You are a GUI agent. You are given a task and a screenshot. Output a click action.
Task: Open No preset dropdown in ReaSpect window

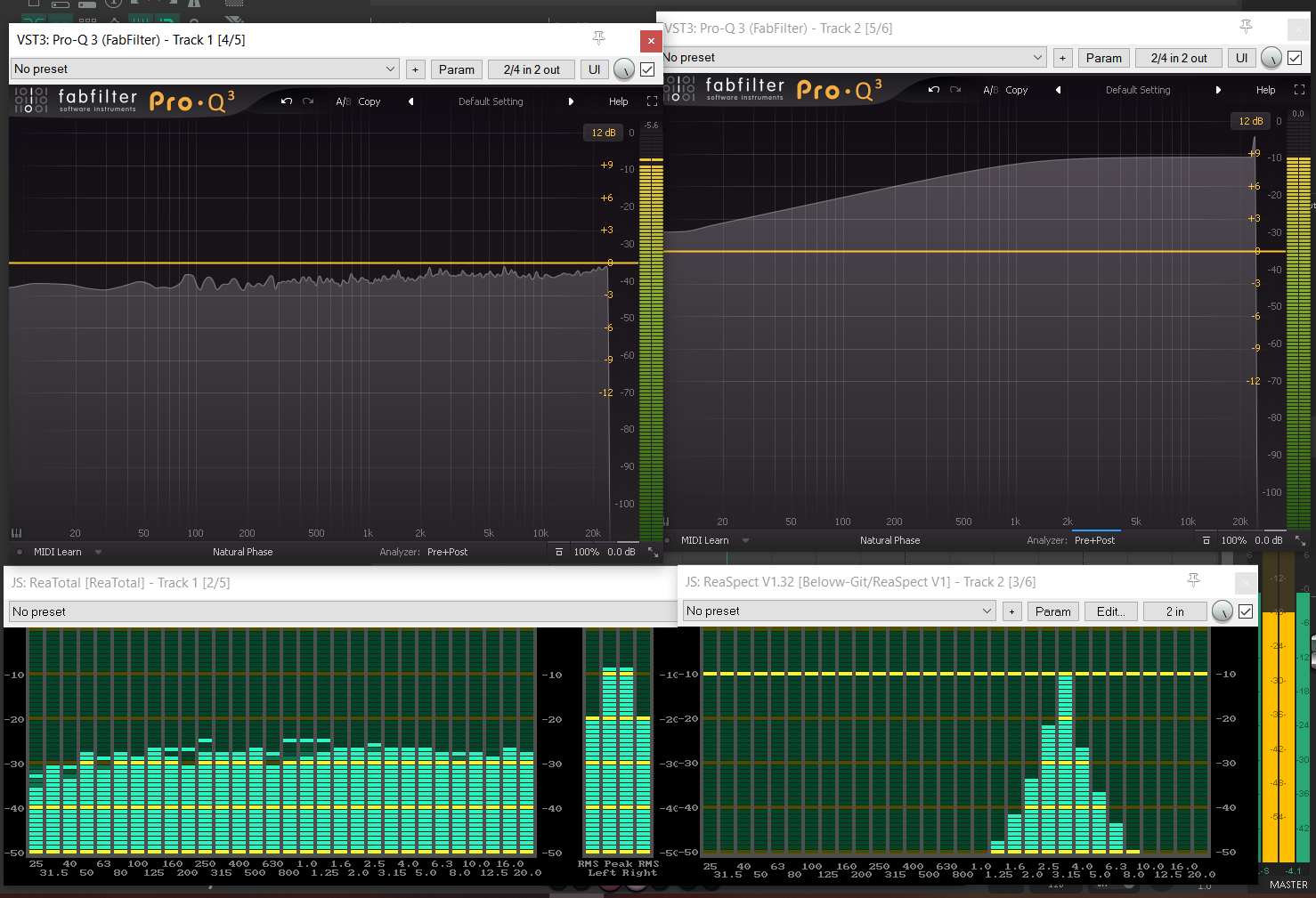(x=839, y=611)
